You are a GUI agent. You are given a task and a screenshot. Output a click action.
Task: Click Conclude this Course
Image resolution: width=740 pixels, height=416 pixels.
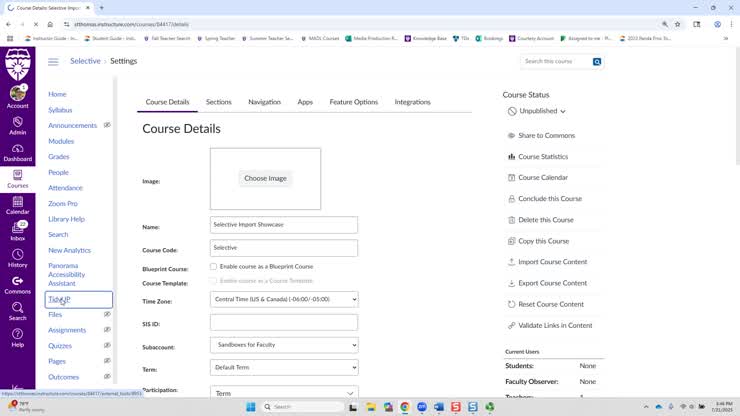545,199
